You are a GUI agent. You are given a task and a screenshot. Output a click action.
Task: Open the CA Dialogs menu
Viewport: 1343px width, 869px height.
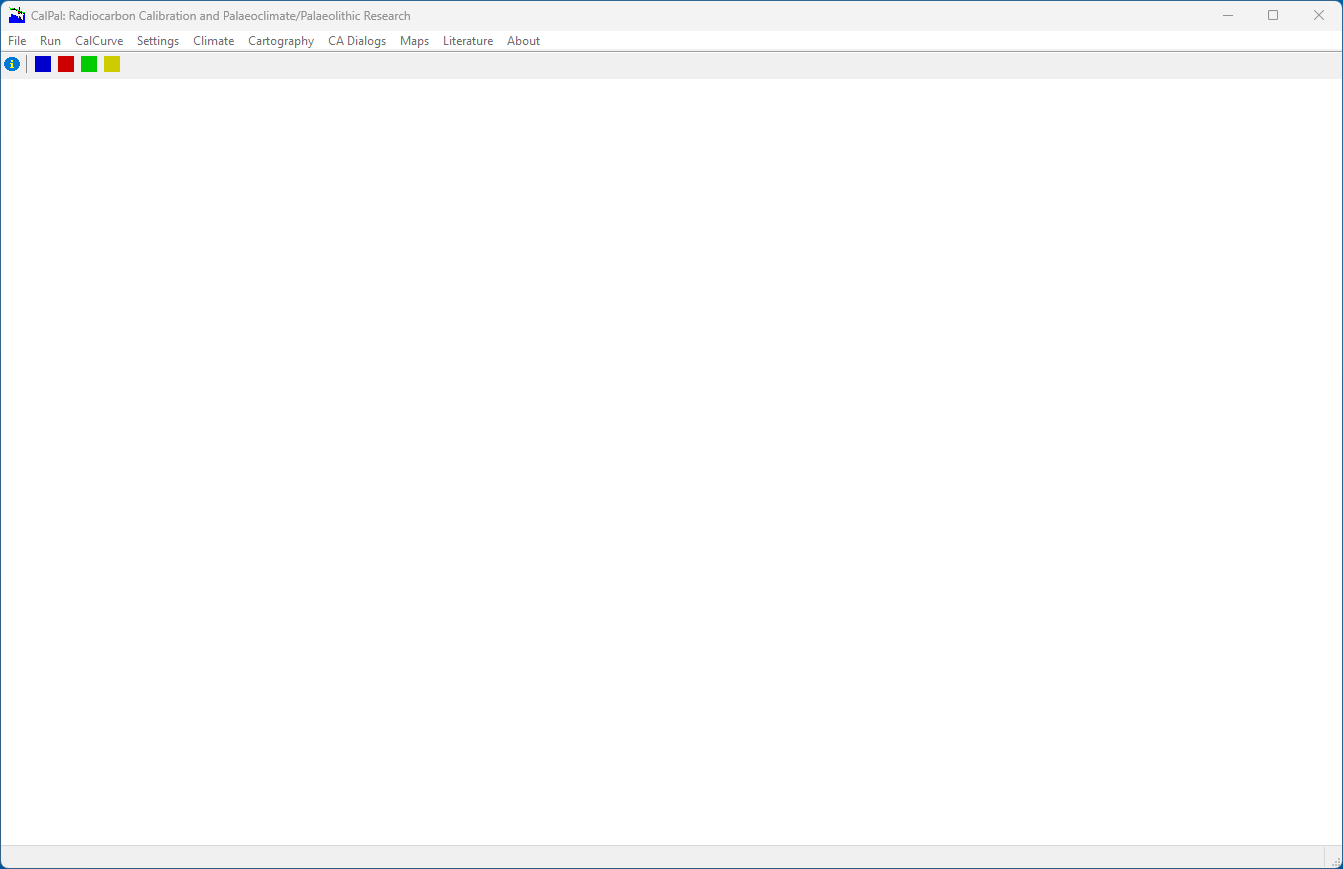coord(357,41)
